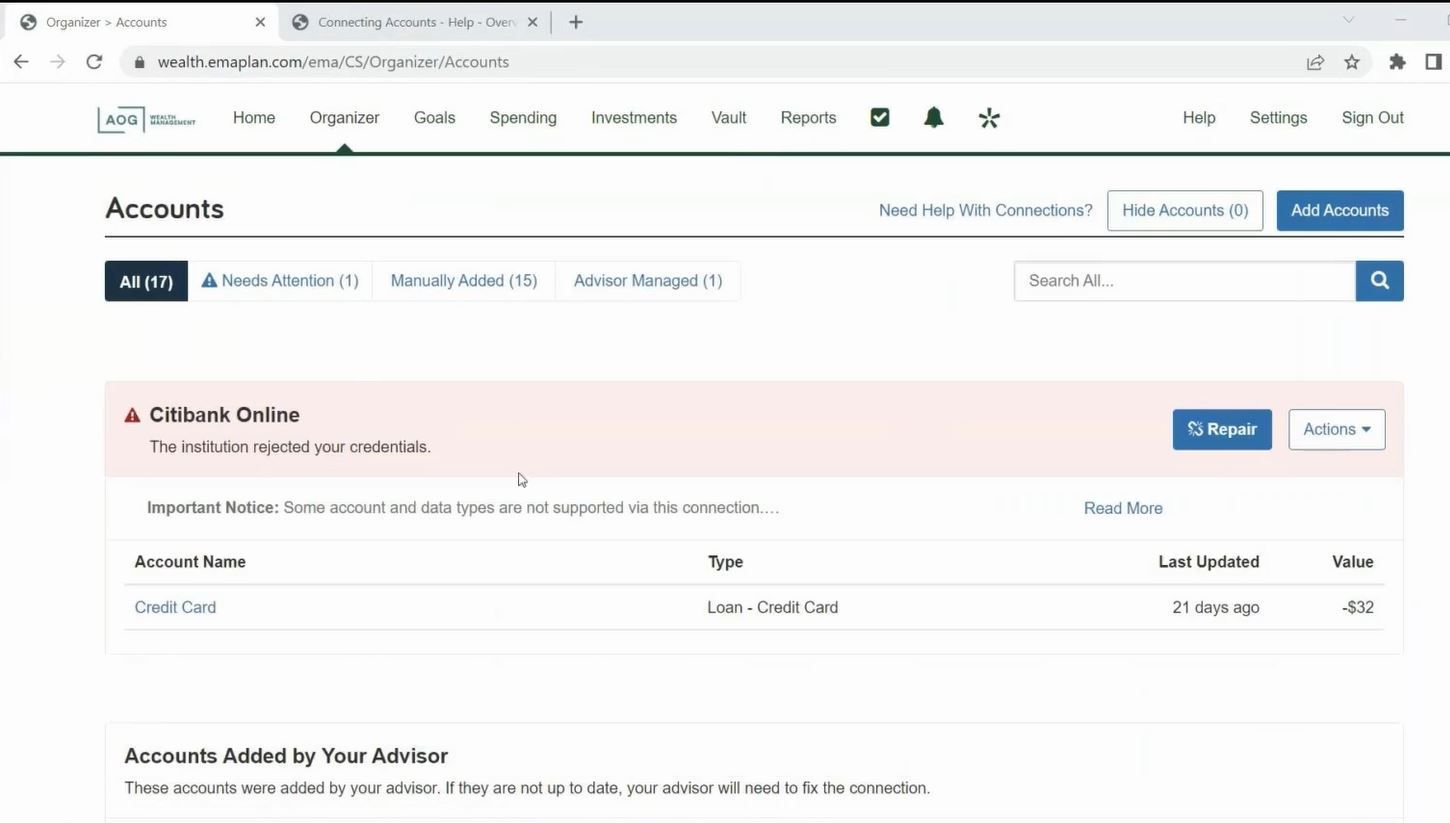Click the Last Updated column header
The image size is (1450, 823).
coord(1209,562)
